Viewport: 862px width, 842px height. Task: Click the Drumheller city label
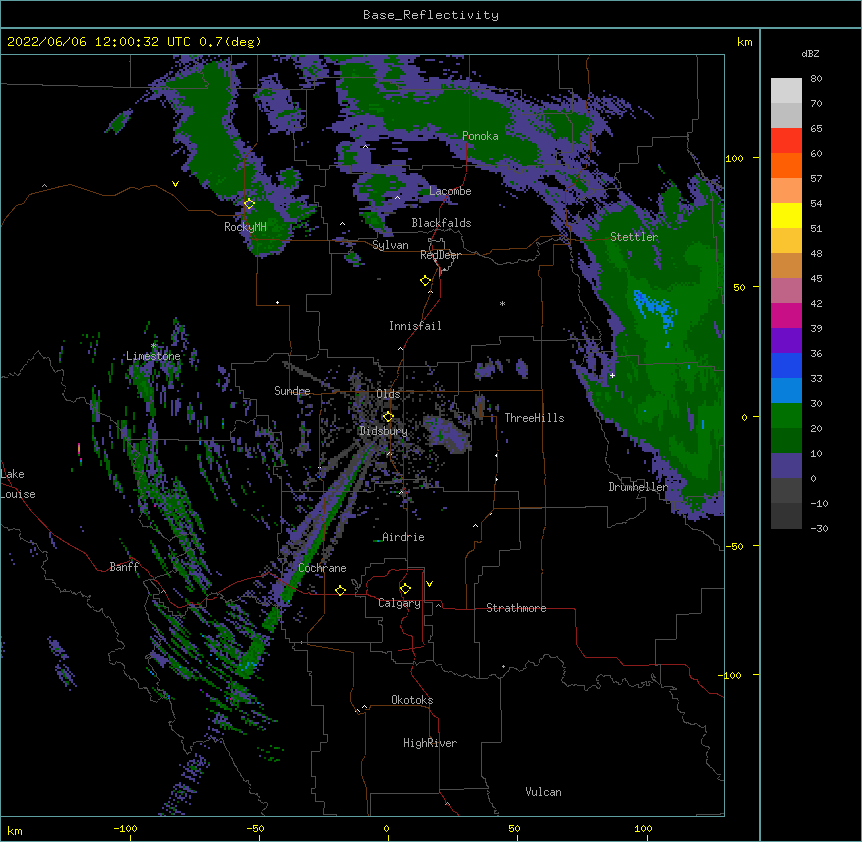click(638, 487)
